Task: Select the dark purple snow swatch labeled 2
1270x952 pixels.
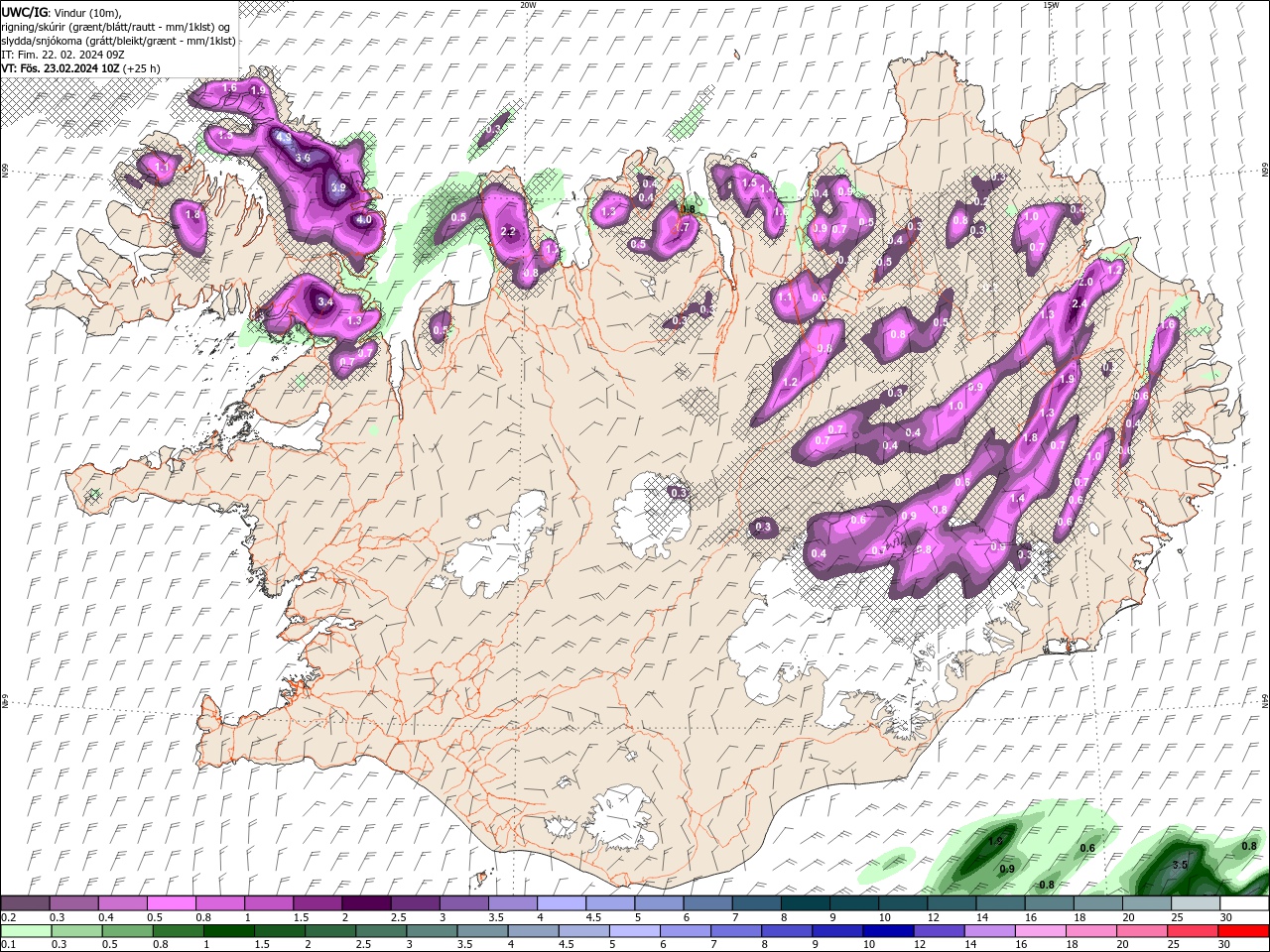Action: pos(365,903)
